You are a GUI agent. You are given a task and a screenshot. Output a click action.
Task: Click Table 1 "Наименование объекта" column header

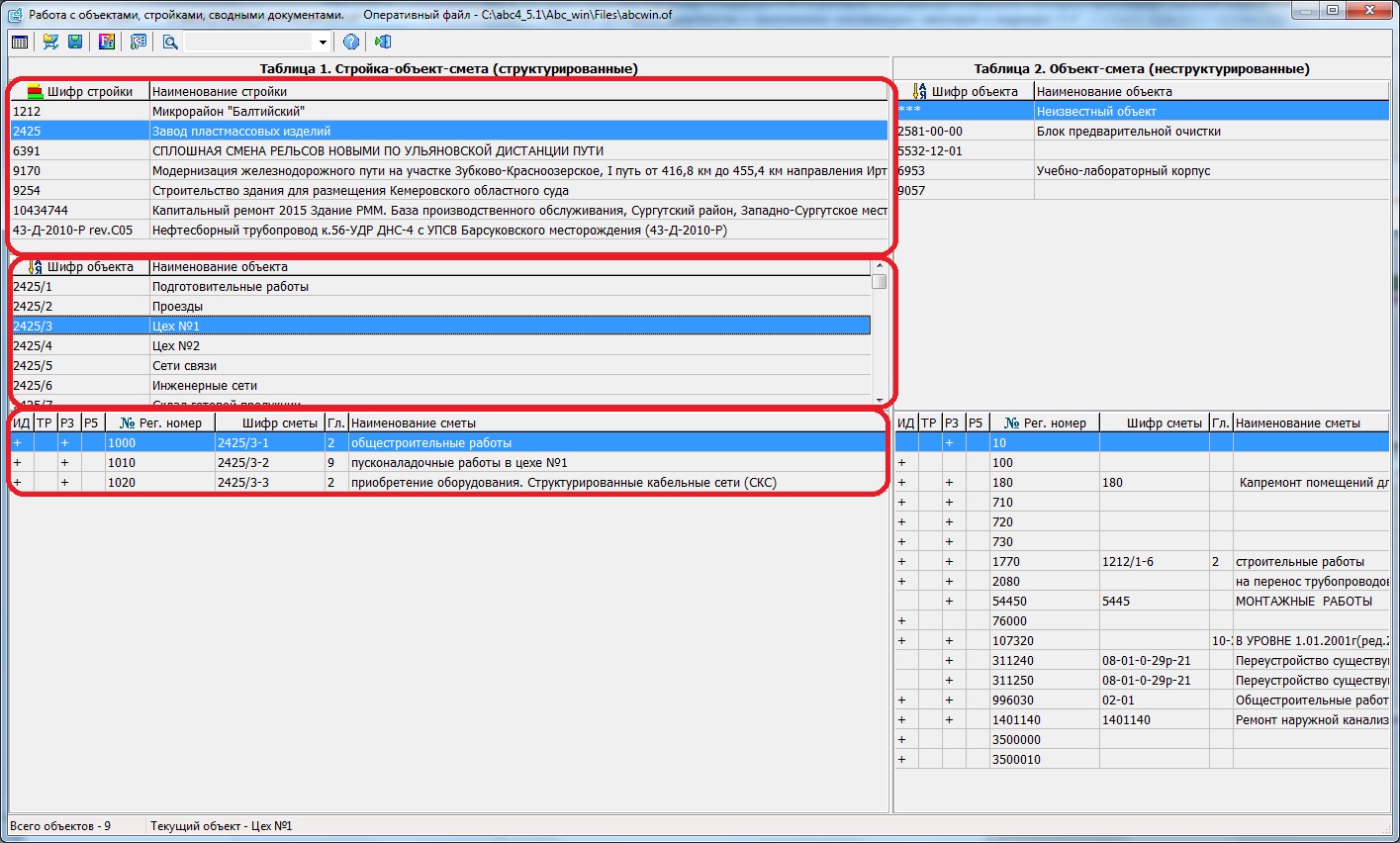pos(511,266)
